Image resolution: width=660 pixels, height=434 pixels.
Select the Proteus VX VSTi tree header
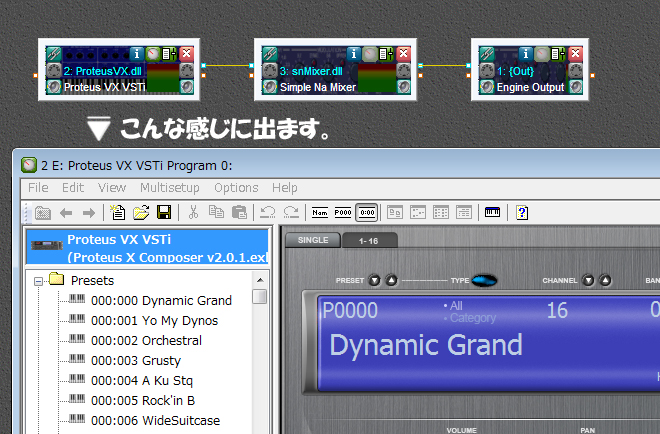click(147, 247)
